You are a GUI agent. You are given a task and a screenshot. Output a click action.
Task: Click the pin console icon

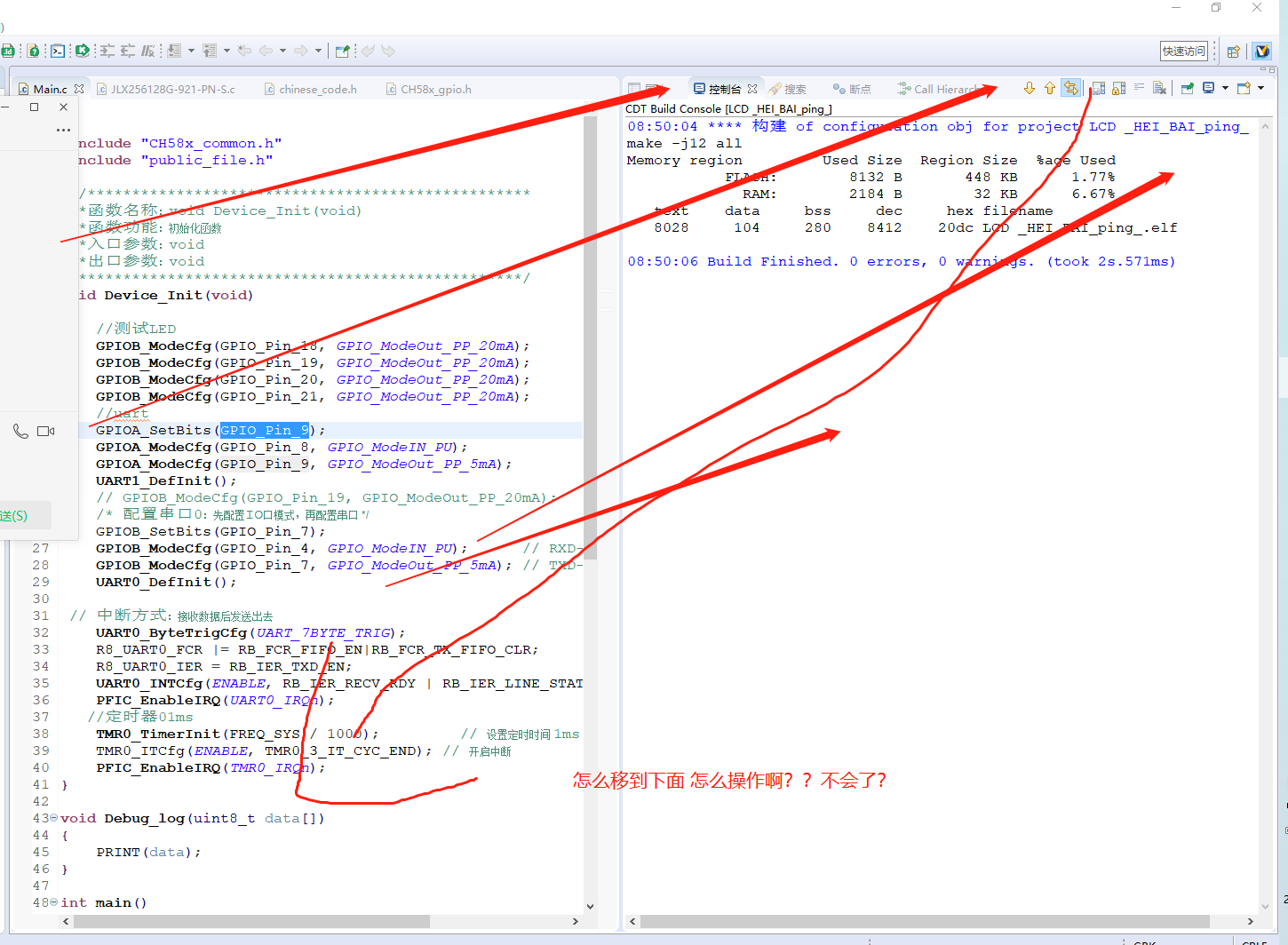[x=1187, y=88]
